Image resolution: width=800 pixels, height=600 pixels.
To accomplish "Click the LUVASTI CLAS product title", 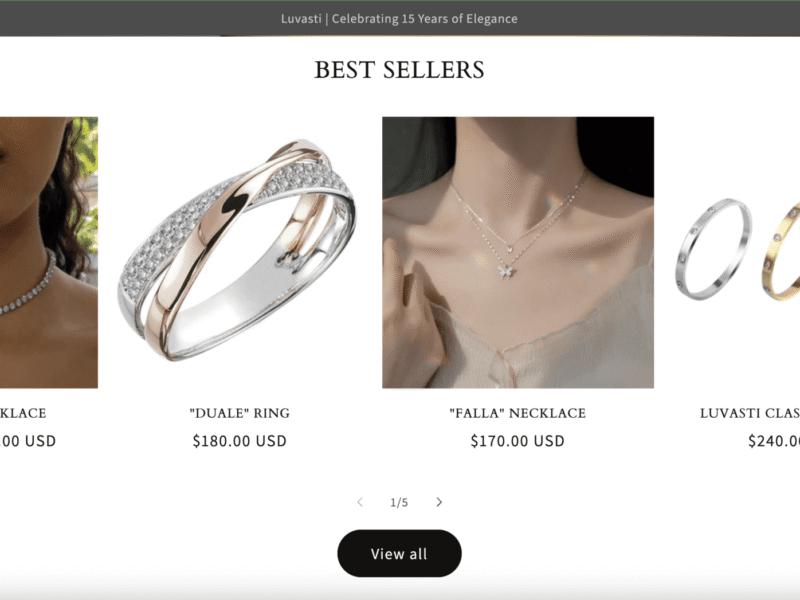I will (x=749, y=413).
